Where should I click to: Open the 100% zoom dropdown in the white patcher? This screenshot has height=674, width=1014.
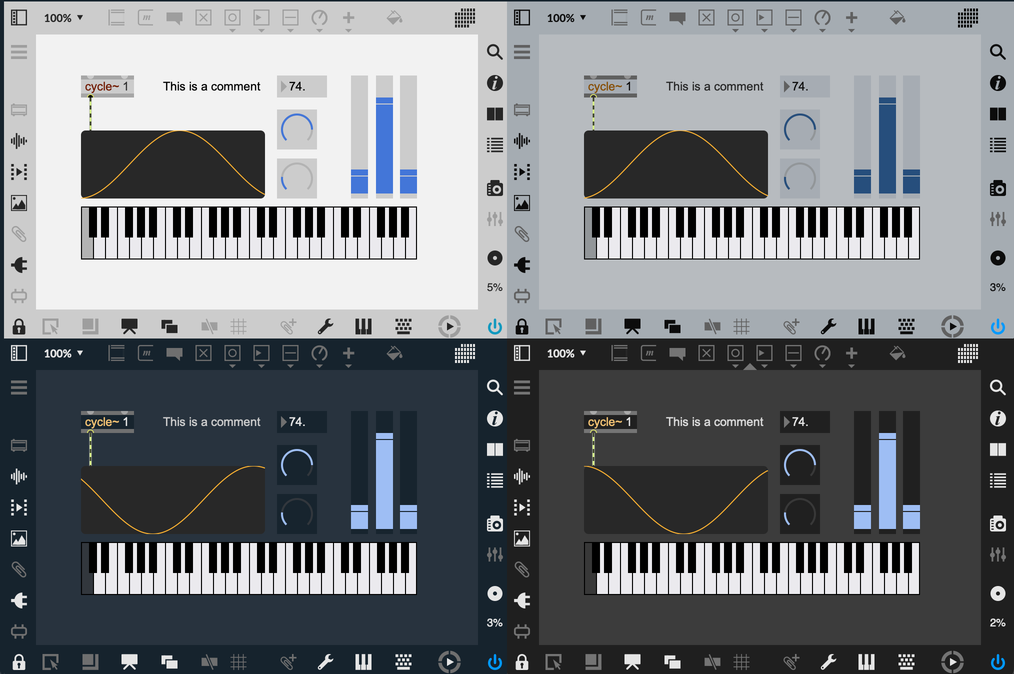(x=64, y=18)
